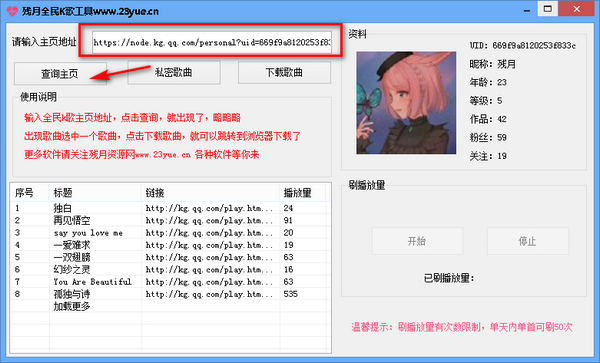Select the song row 独白
The height and width of the screenshot is (363, 600).
click(x=170, y=208)
